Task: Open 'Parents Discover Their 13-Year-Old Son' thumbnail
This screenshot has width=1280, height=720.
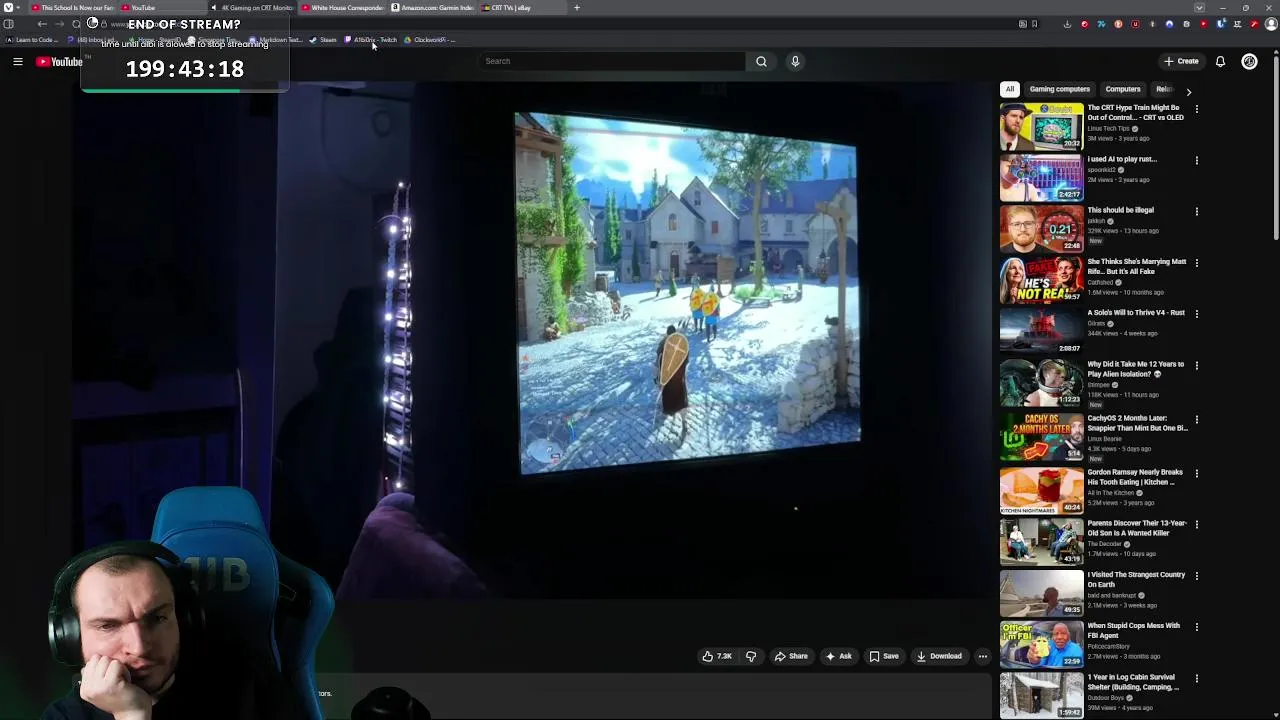Action: (1041, 541)
